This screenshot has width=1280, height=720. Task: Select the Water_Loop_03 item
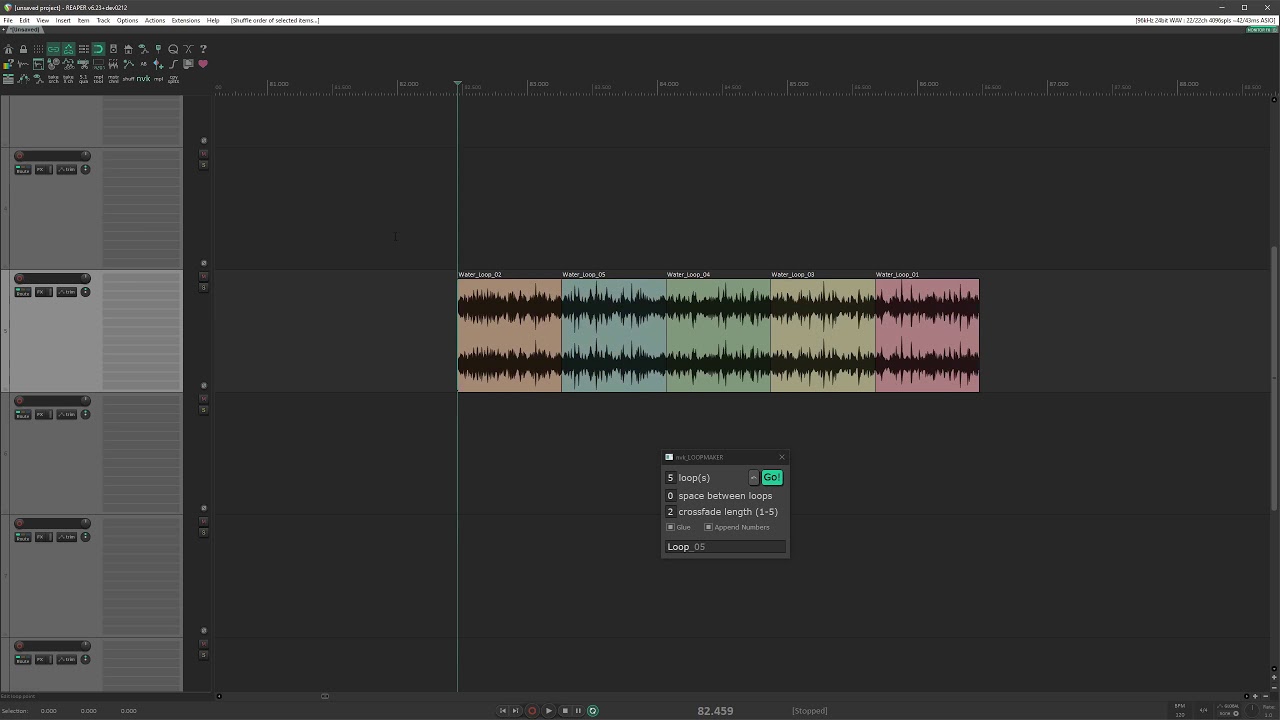(823, 335)
